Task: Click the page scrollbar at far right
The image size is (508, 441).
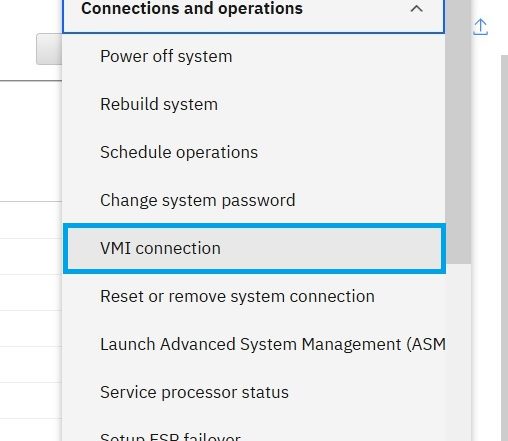Action: point(504,248)
